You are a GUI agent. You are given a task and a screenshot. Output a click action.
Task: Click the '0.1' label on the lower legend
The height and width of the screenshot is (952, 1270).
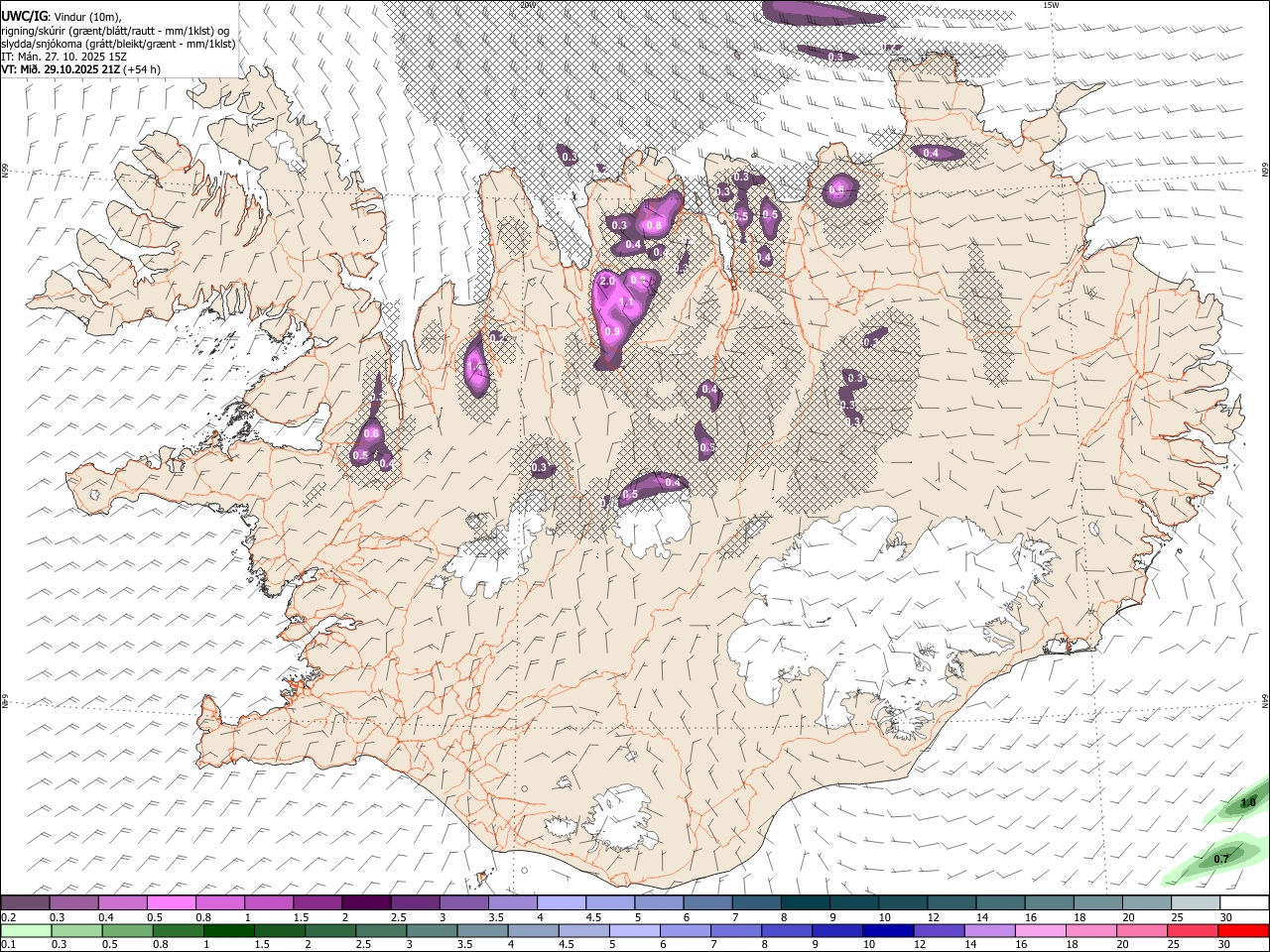pos(9,944)
